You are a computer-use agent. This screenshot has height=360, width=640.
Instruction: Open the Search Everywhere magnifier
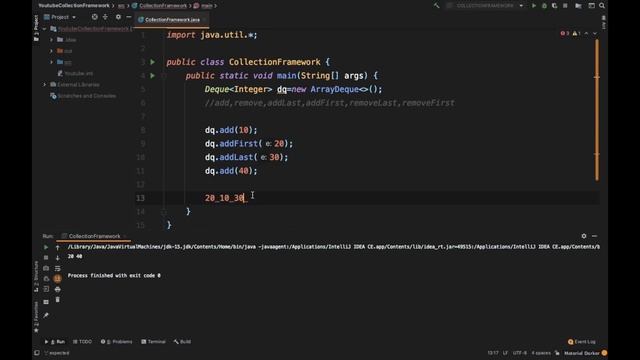tap(602, 6)
